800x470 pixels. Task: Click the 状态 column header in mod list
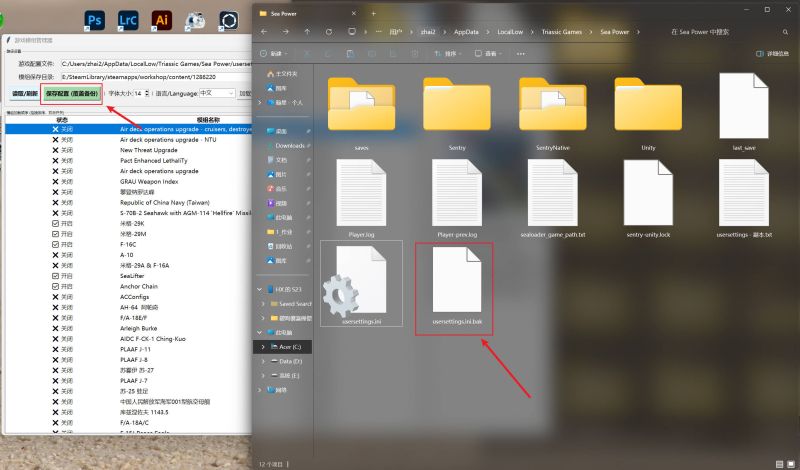coord(62,120)
